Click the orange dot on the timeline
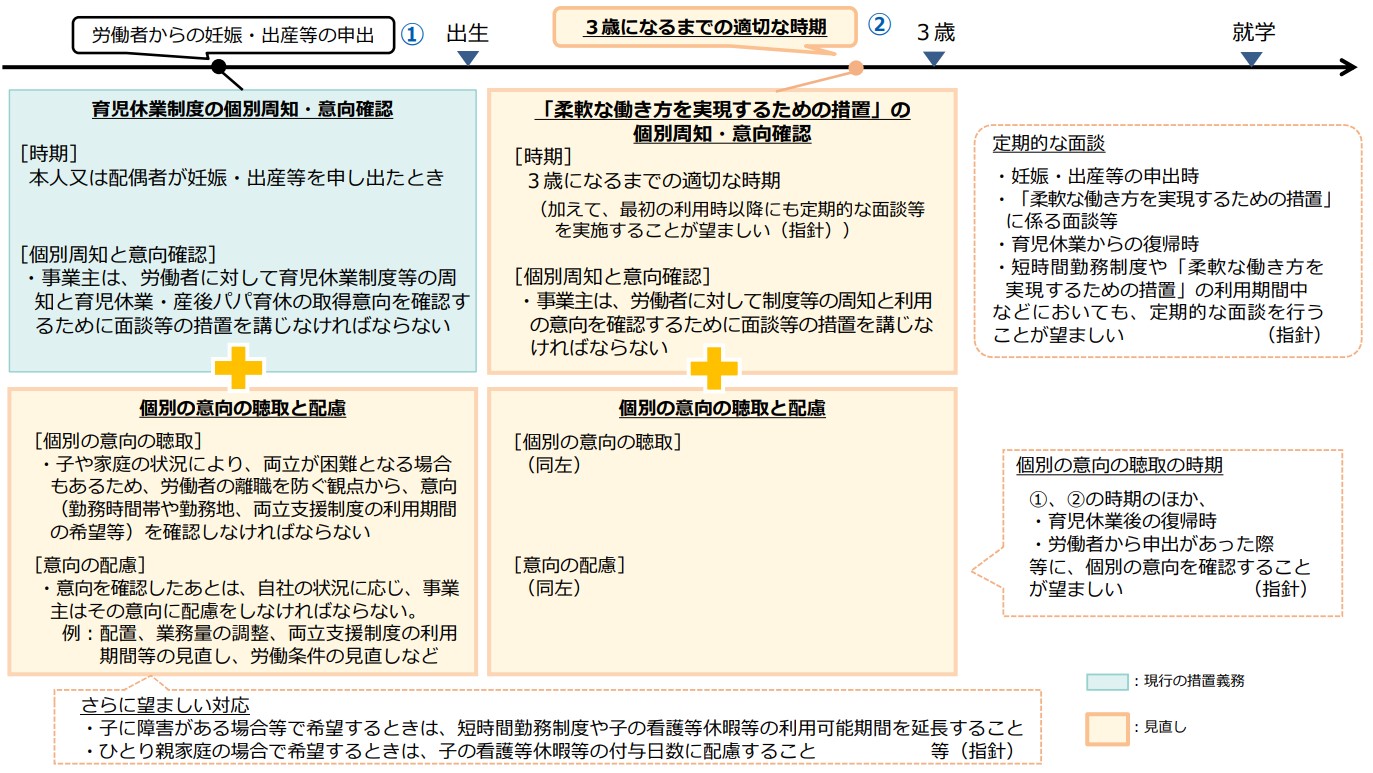The height and width of the screenshot is (773, 1373). coord(855,66)
